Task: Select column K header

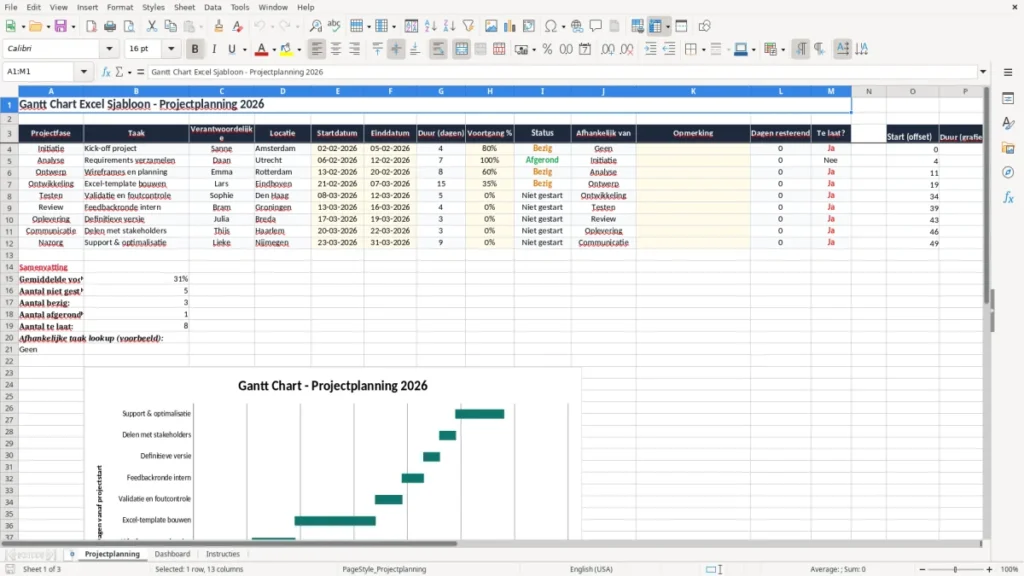Action: click(693, 91)
